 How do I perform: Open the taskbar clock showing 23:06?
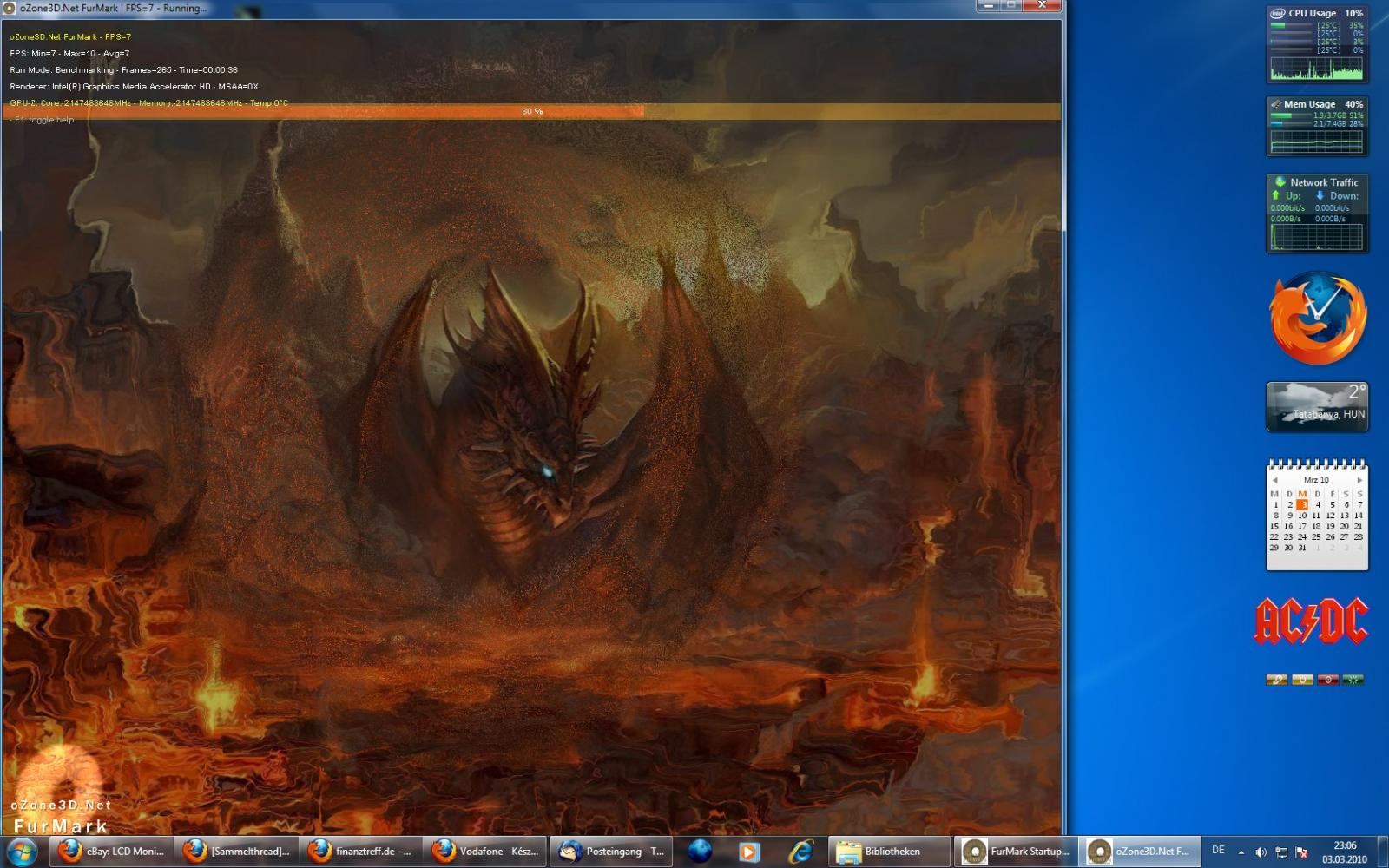tap(1345, 852)
